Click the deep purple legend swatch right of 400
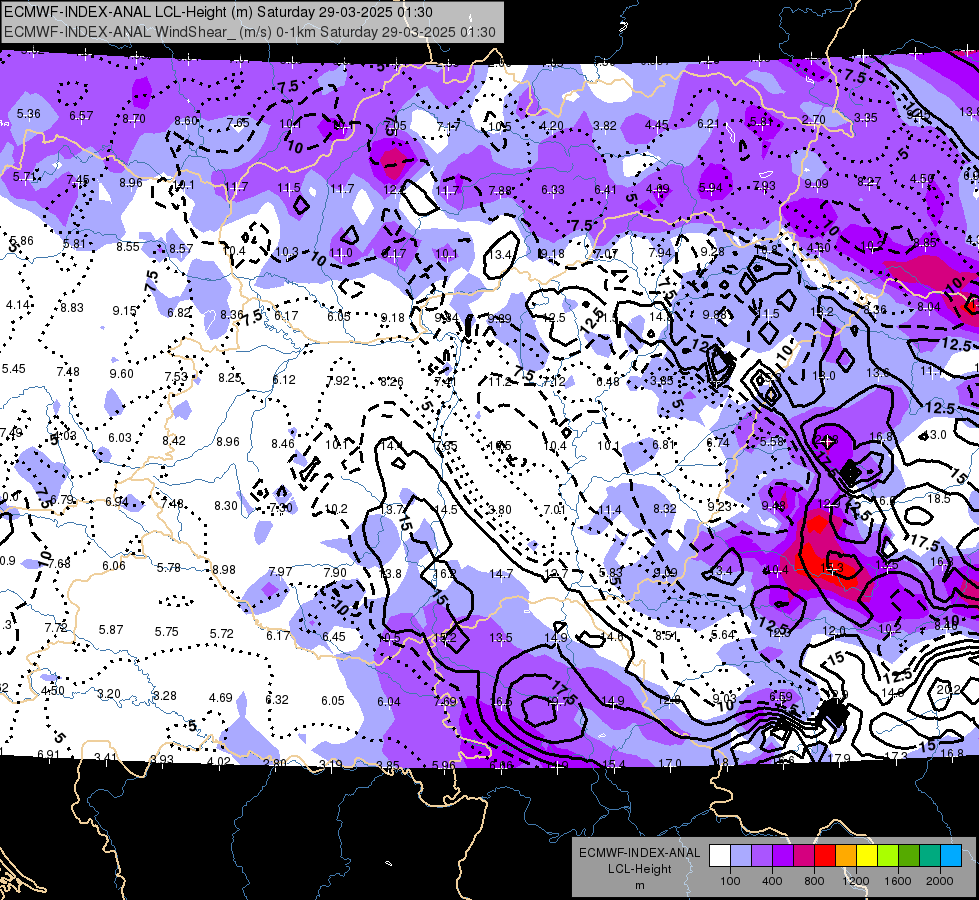Image resolution: width=979 pixels, height=900 pixels. 782,856
